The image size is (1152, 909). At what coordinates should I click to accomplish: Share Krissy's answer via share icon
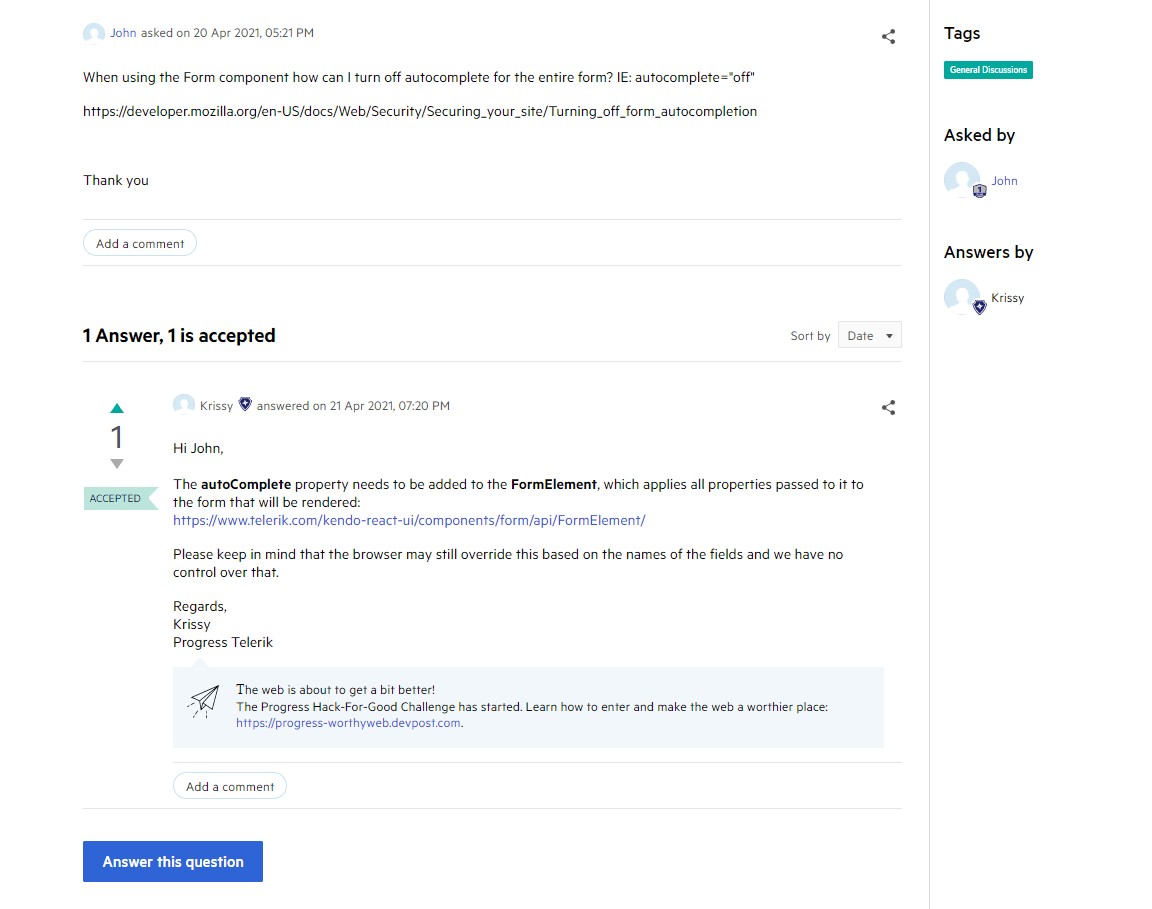tap(888, 408)
